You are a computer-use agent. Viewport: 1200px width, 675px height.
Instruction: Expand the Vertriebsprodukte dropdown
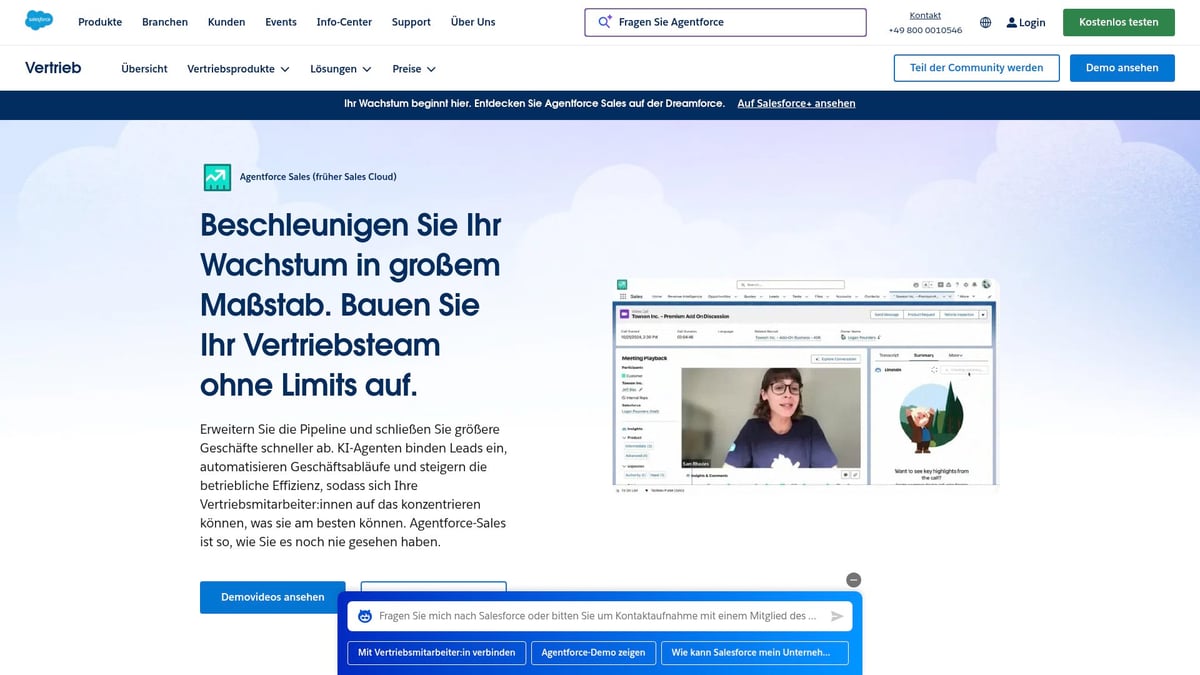[x=237, y=69]
